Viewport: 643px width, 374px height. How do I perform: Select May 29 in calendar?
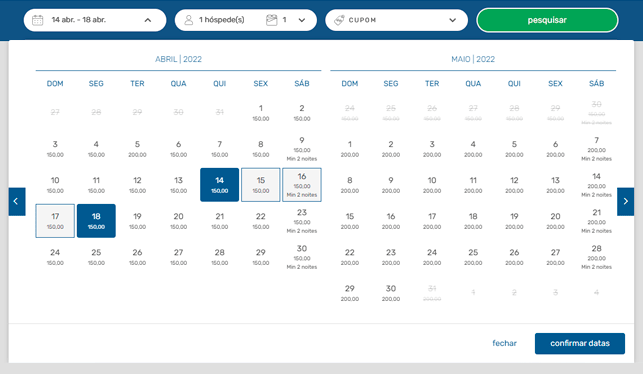tap(349, 293)
